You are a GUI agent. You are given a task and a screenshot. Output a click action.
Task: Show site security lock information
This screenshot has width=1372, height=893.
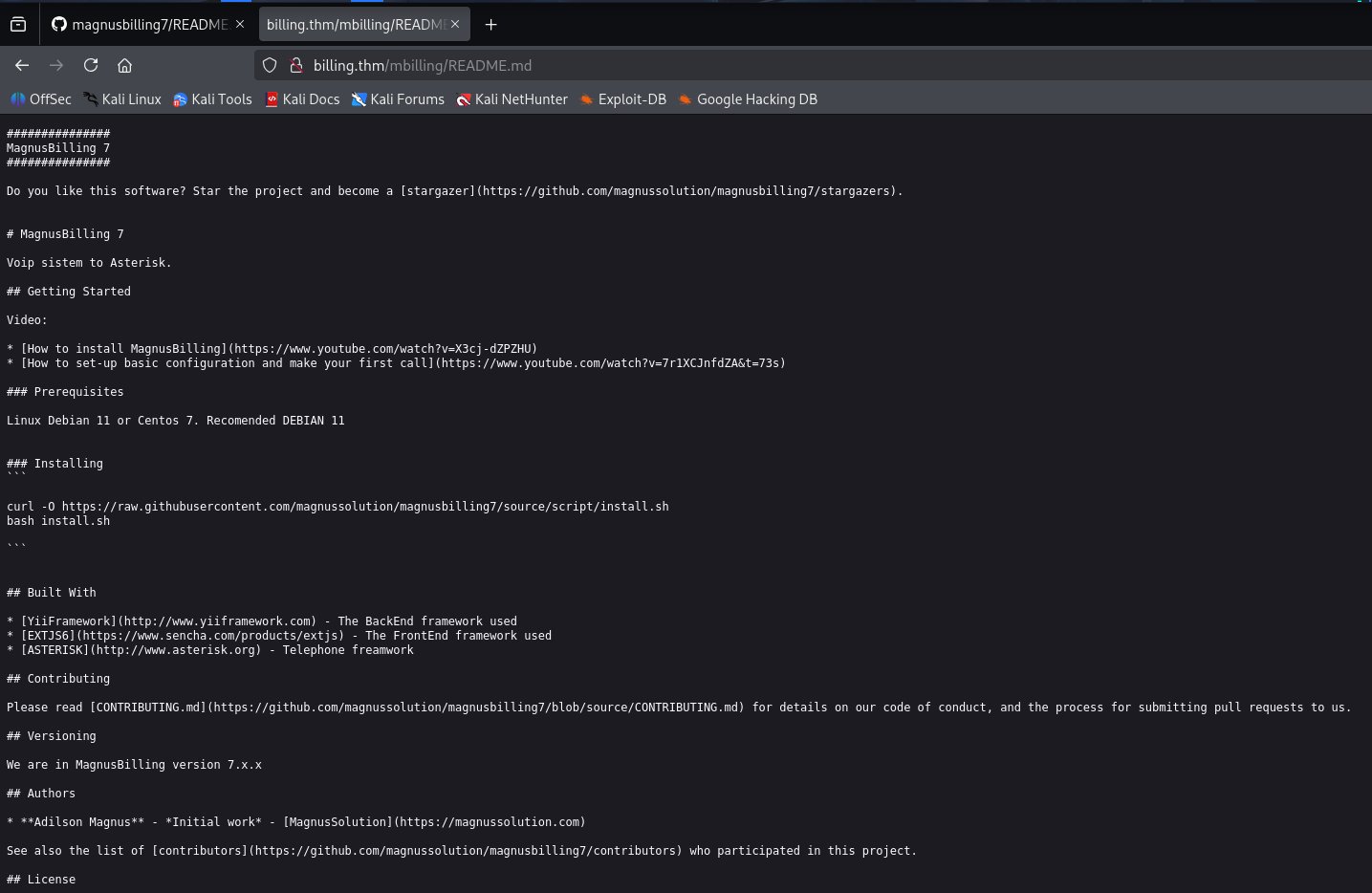click(296, 65)
